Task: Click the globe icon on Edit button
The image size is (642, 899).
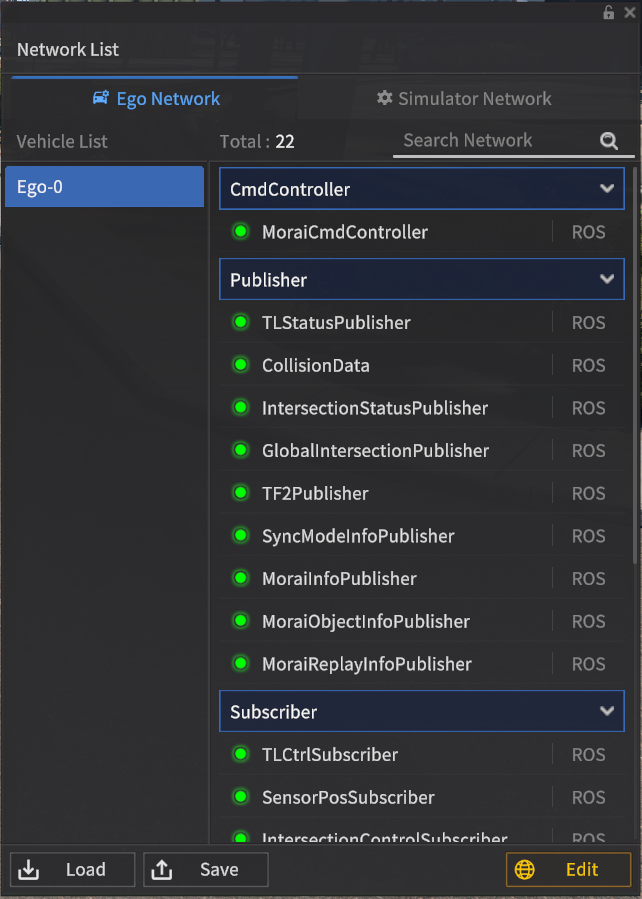Action: 525,869
